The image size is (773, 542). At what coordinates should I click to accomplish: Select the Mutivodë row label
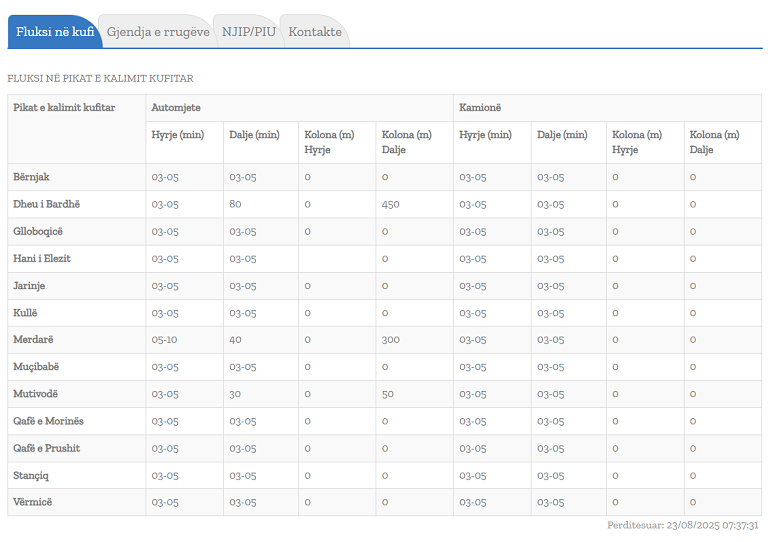coord(35,394)
